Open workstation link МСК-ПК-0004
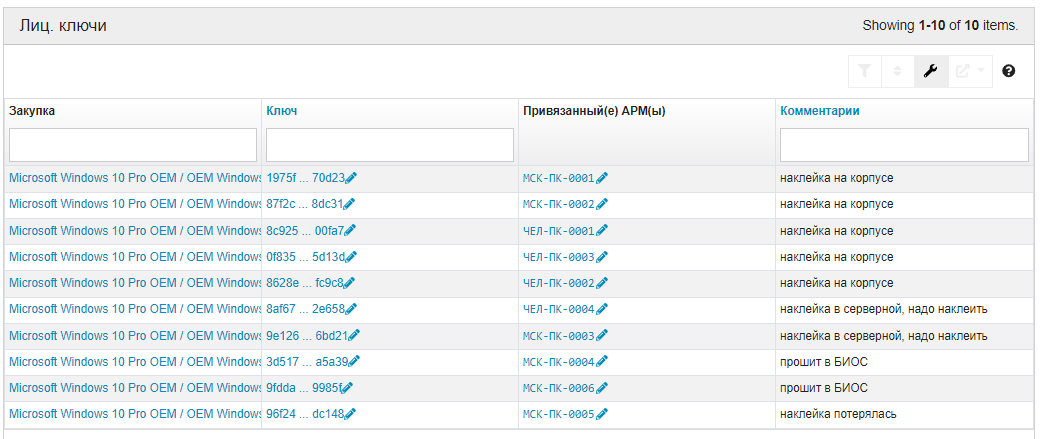The width and height of the screenshot is (1043, 439). tap(559, 361)
